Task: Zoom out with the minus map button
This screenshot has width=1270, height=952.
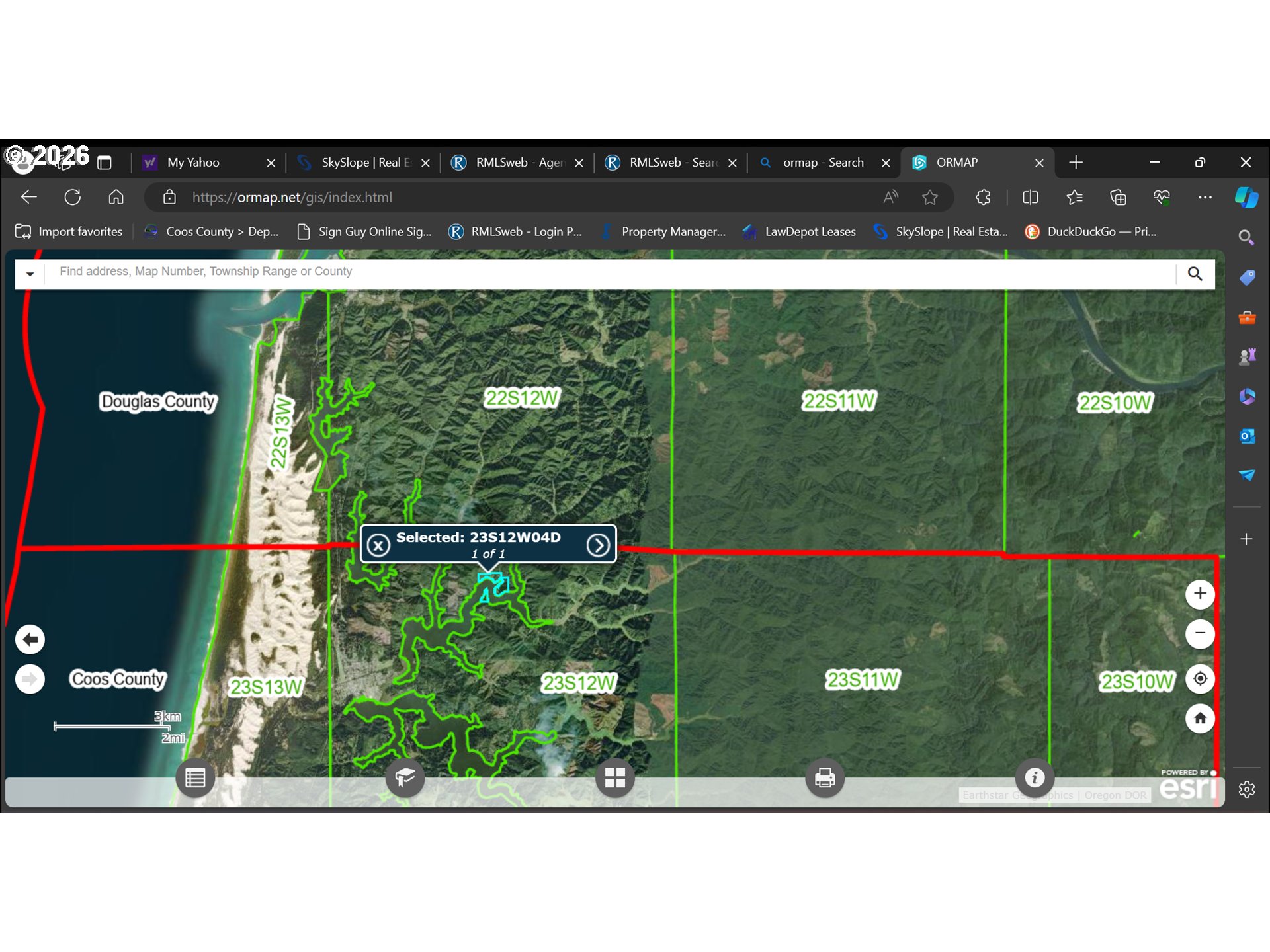Action: pyautogui.click(x=1200, y=633)
